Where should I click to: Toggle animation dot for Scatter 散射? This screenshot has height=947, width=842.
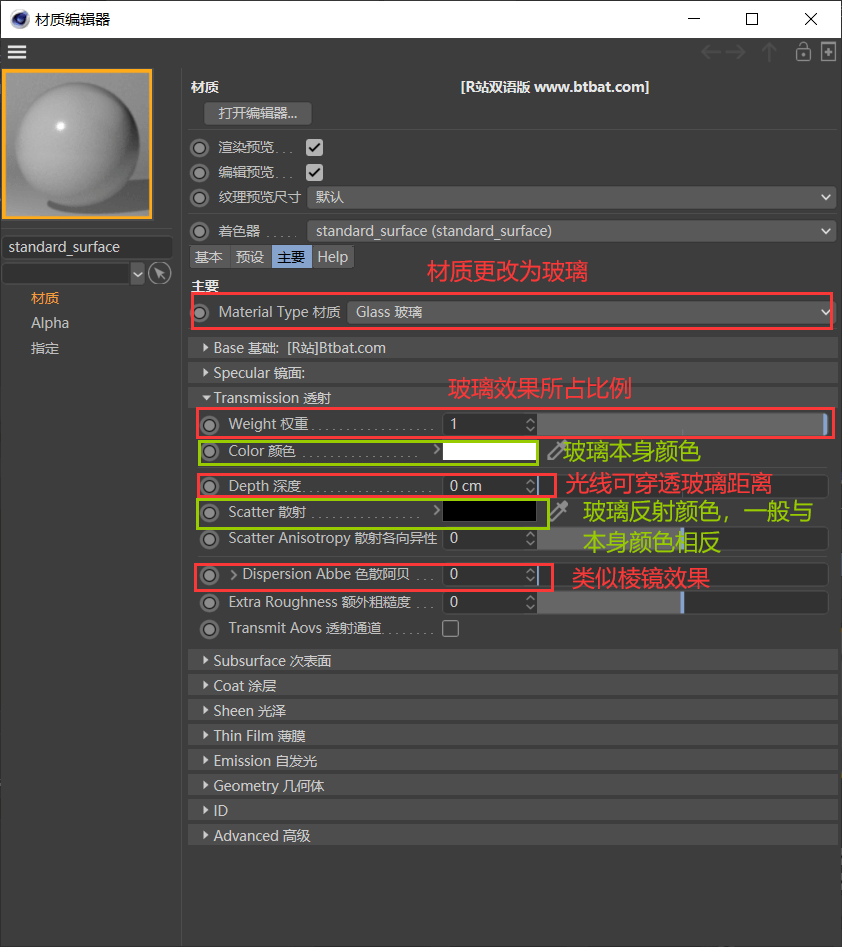(210, 513)
